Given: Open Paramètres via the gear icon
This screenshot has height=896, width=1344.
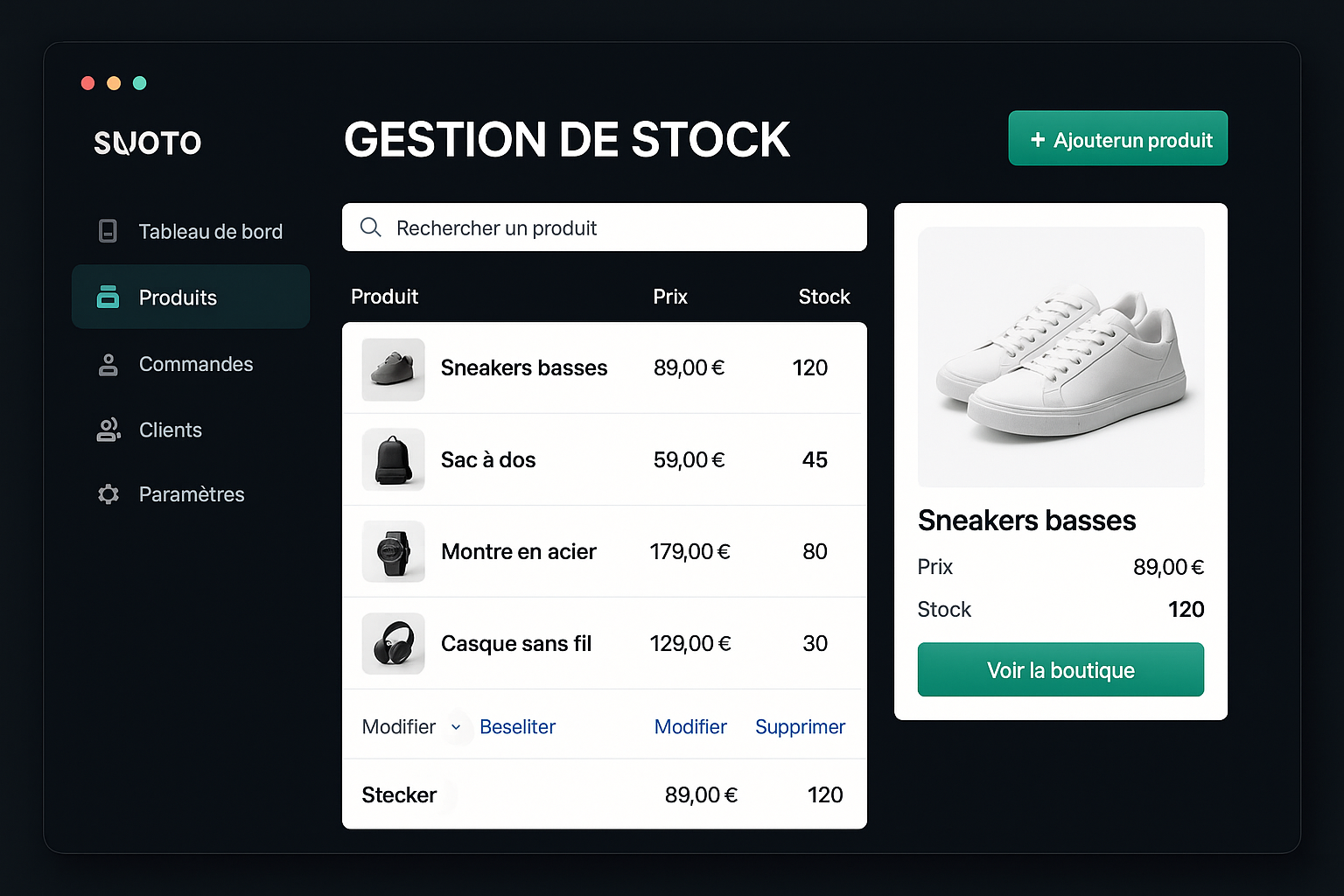Looking at the screenshot, I should pos(108,494).
